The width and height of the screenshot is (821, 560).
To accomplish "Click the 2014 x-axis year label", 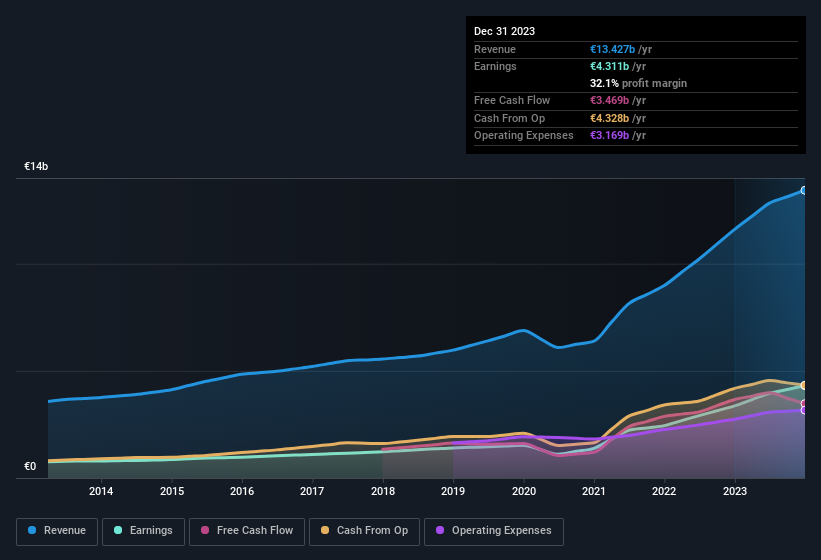I will pyautogui.click(x=100, y=491).
